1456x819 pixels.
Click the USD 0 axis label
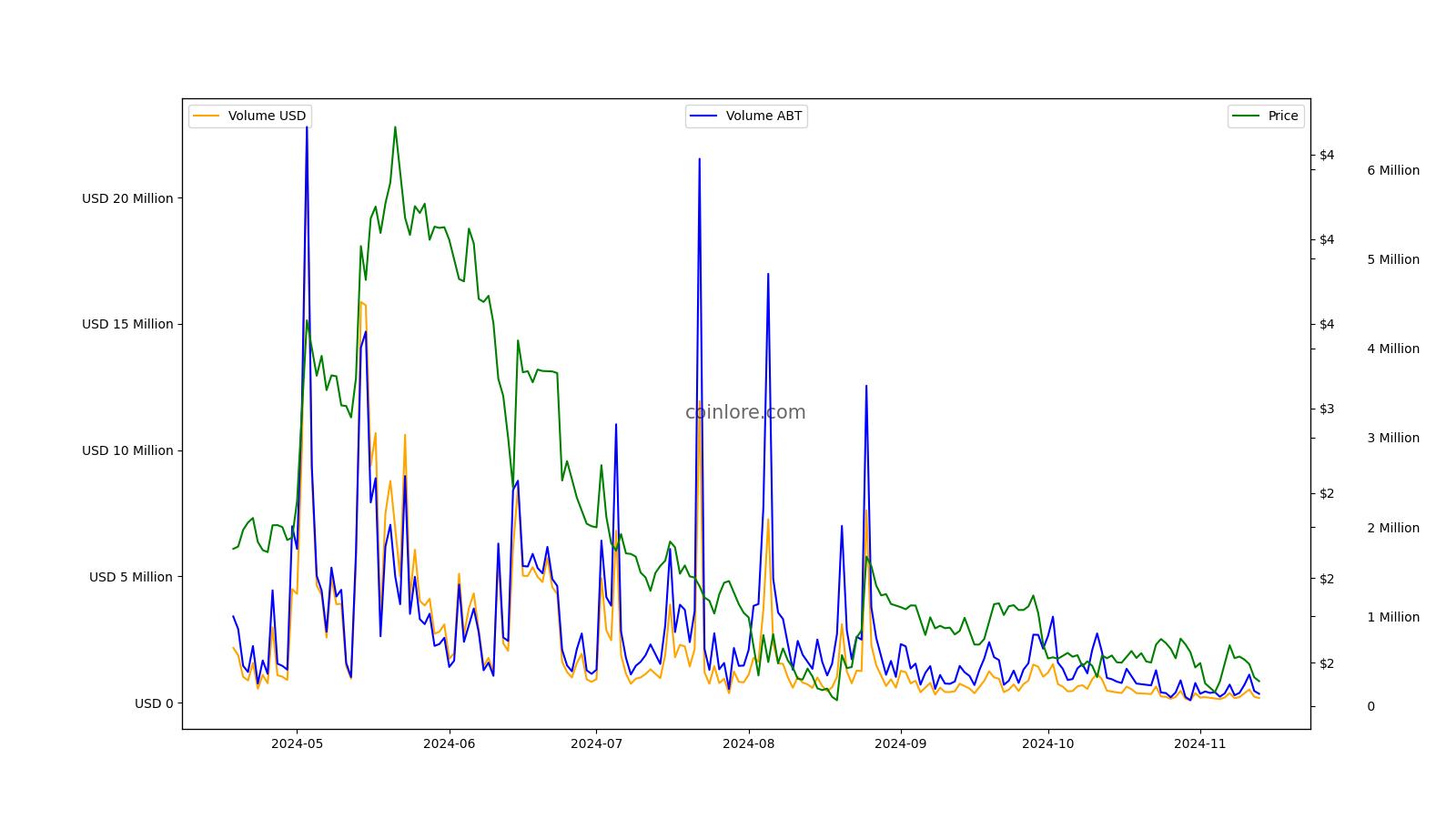pos(154,703)
